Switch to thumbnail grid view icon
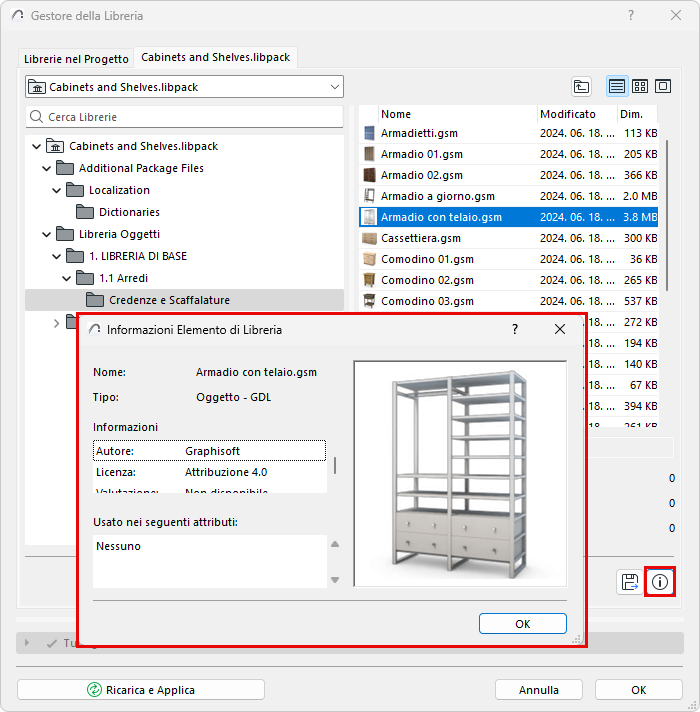This screenshot has height=712, width=700. (x=640, y=86)
